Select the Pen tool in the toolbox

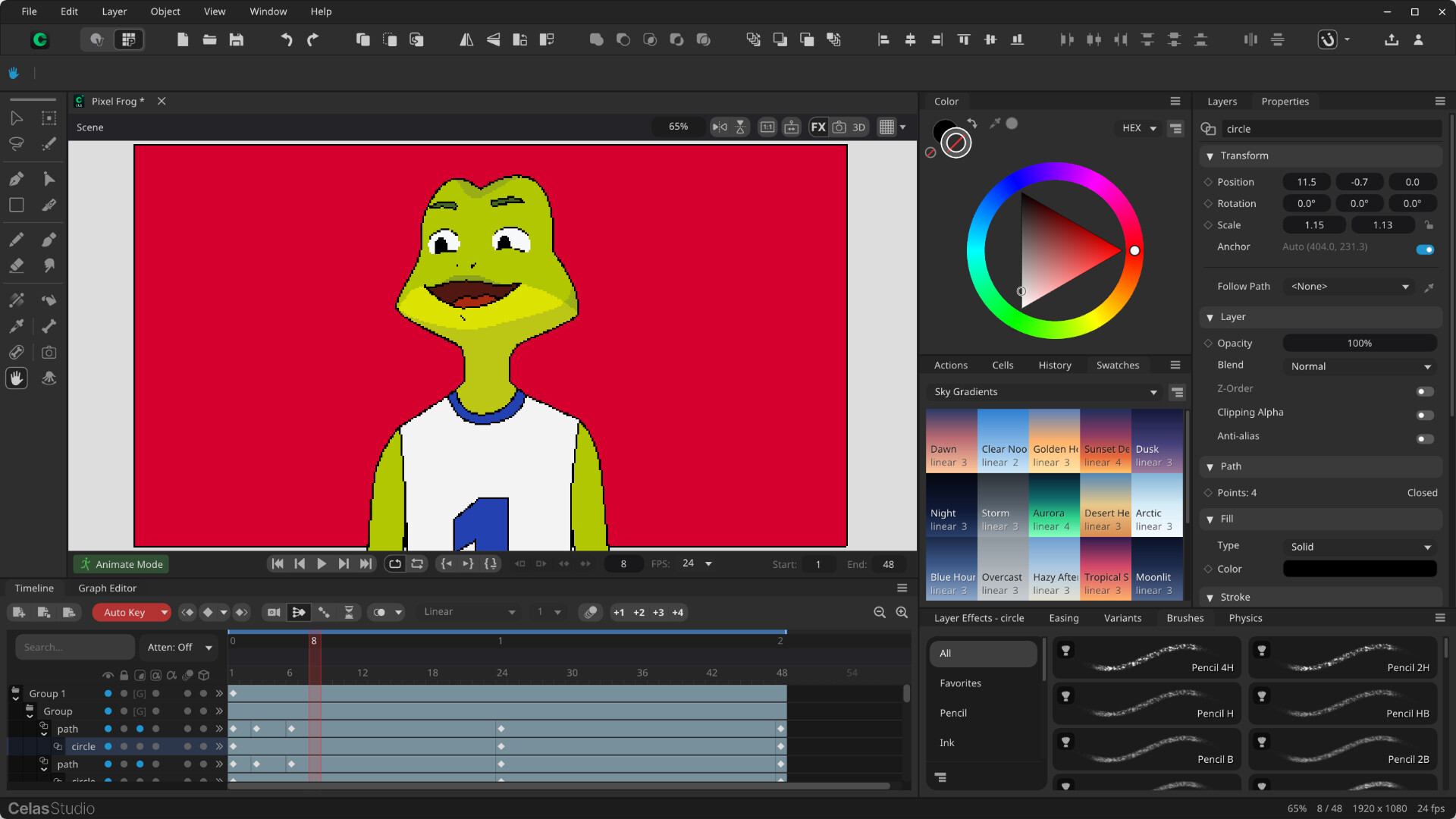(16, 179)
